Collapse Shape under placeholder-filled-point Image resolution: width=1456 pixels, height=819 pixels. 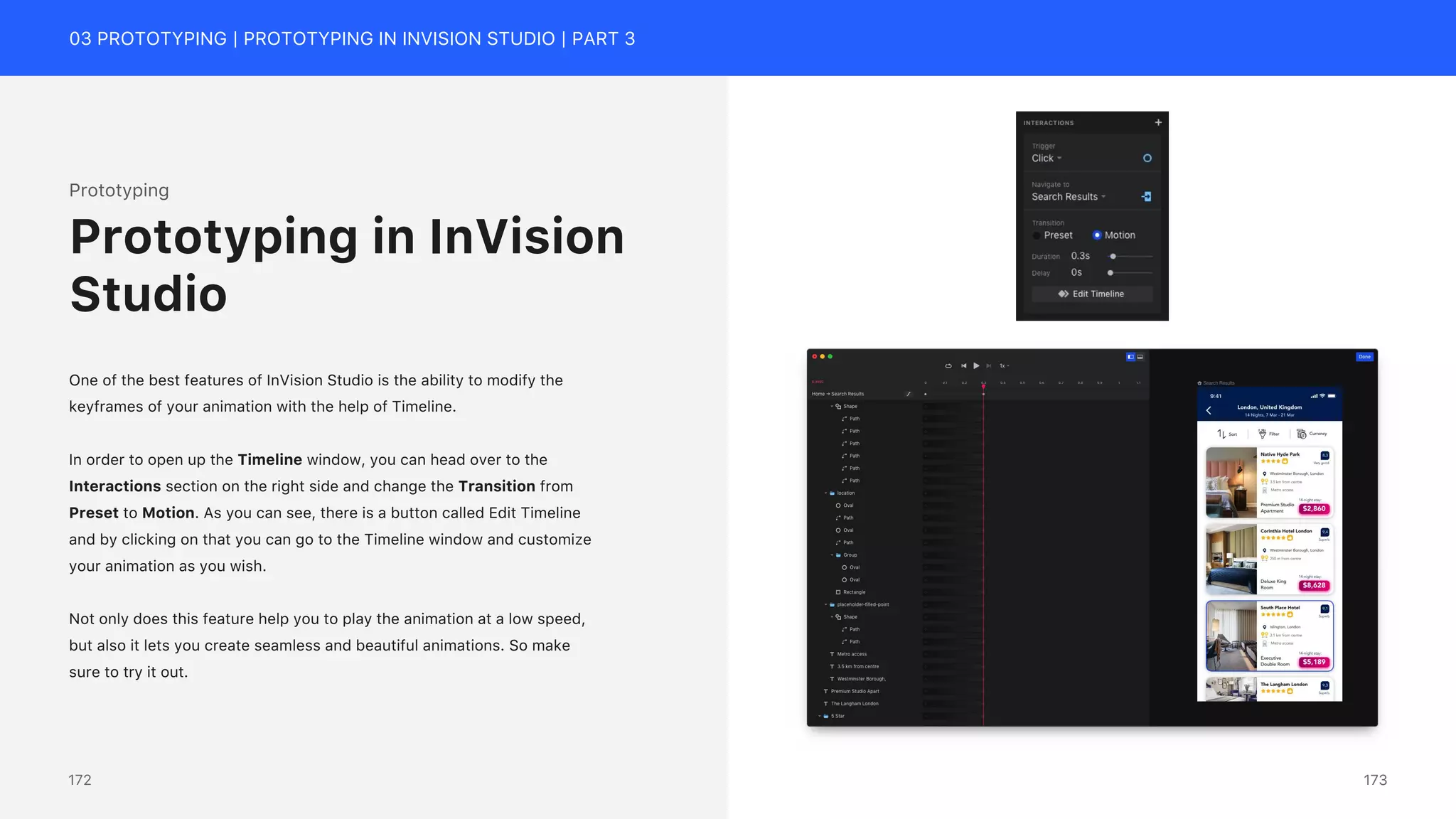[832, 617]
